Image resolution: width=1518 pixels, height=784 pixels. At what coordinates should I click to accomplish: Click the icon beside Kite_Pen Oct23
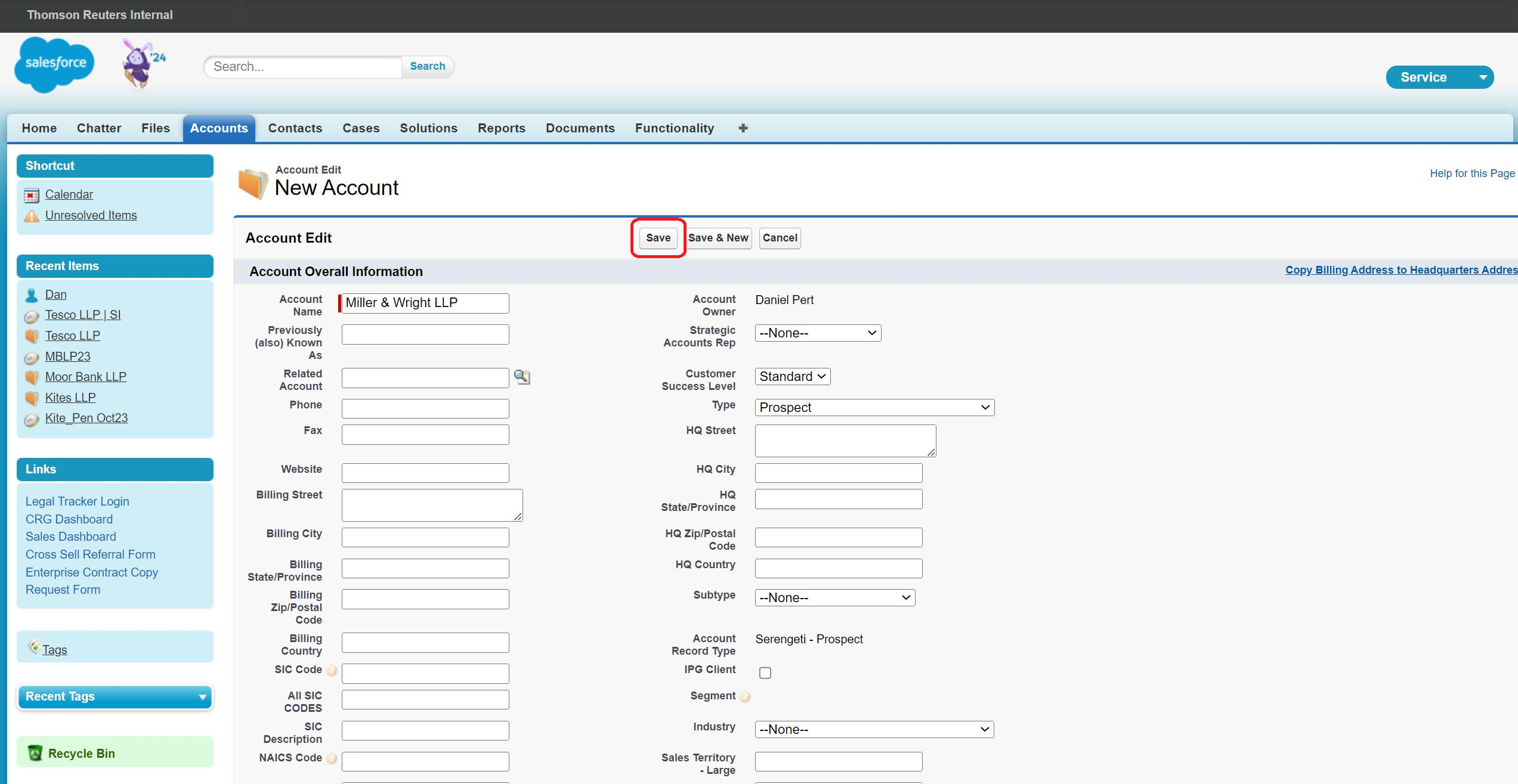pos(32,419)
